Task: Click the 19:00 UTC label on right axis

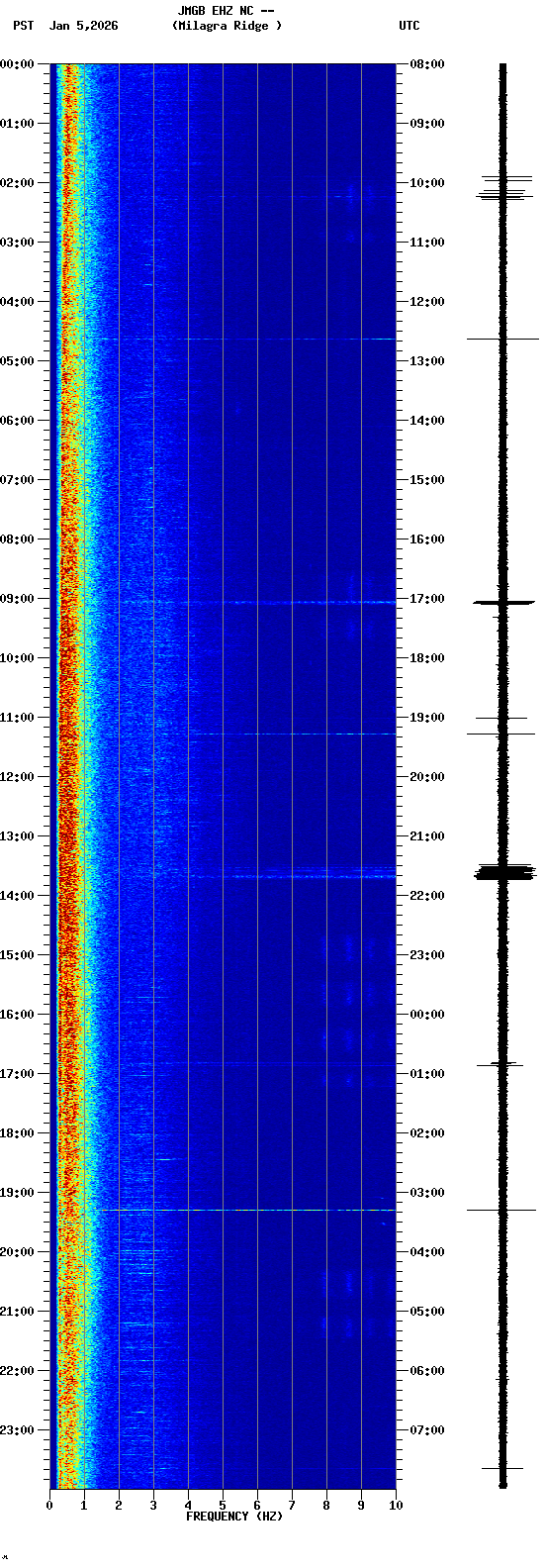Action: coord(426,718)
